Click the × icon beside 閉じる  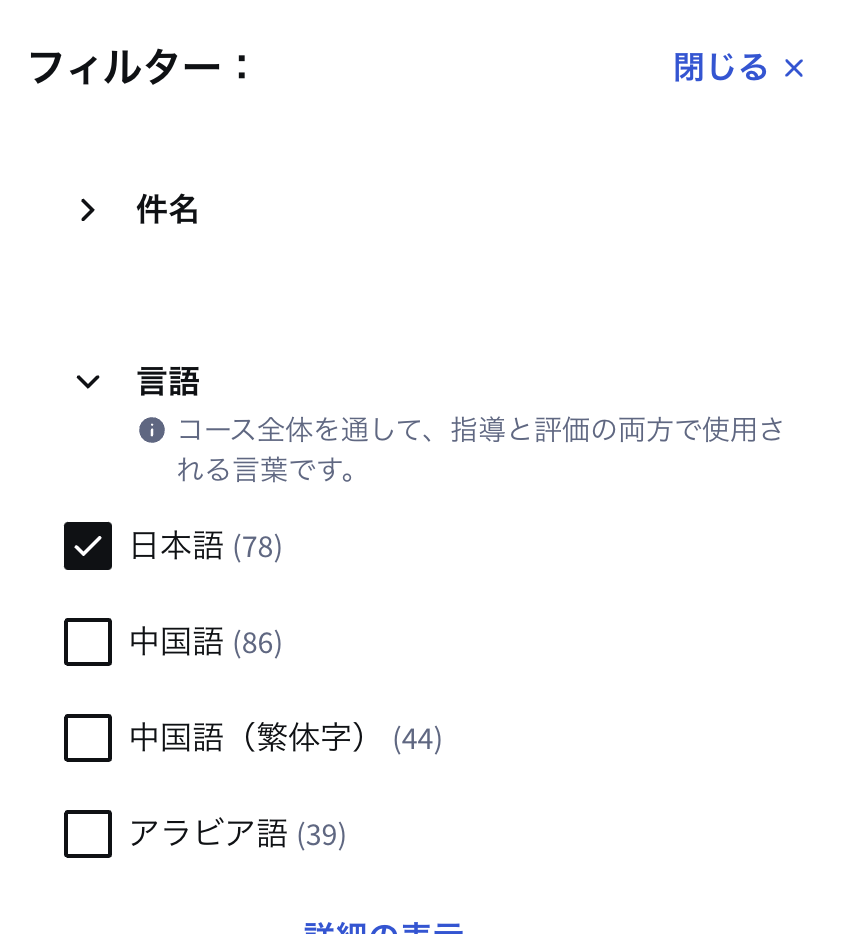[794, 68]
